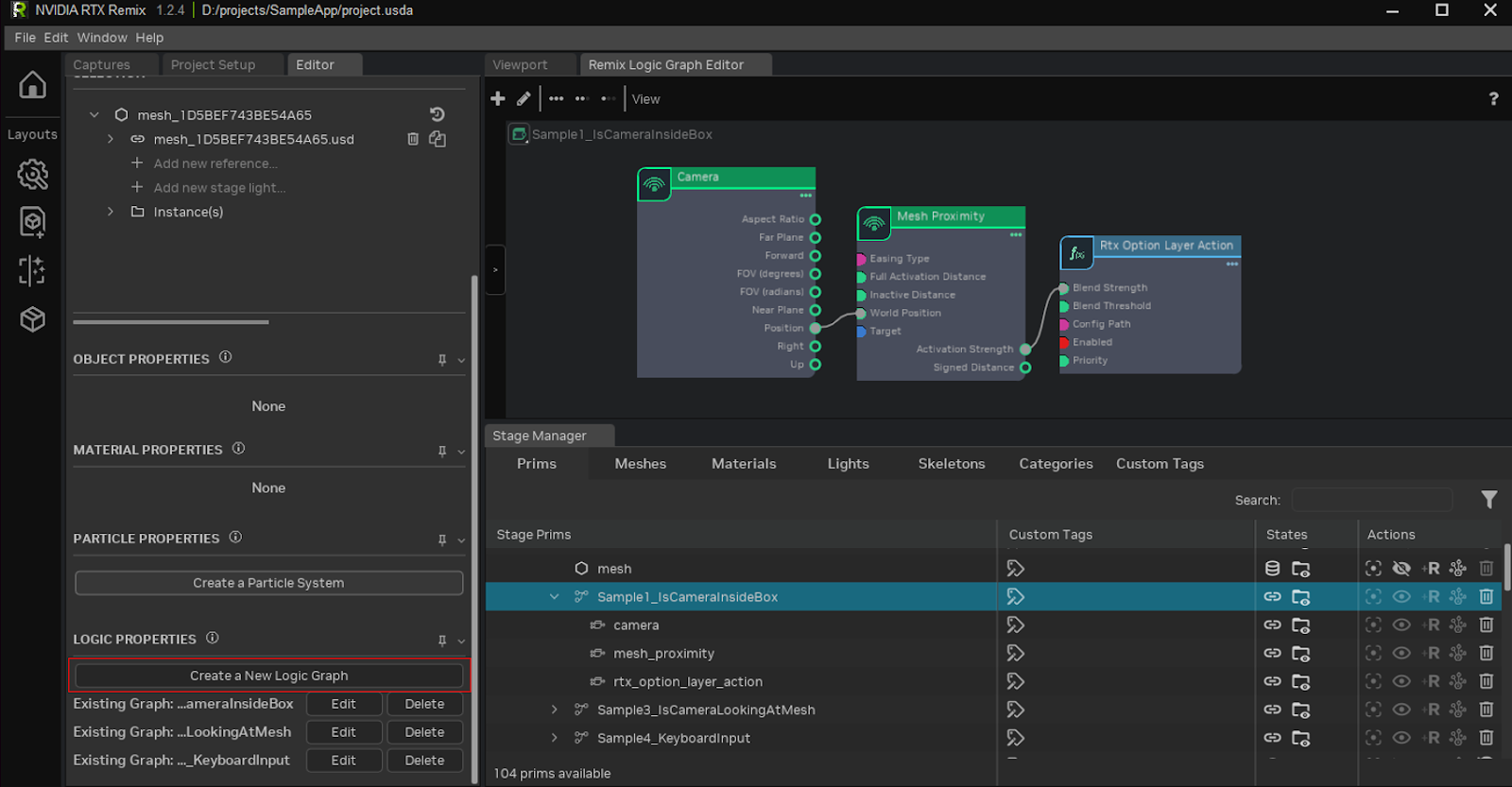The height and width of the screenshot is (787, 1512).
Task: Restore mesh_1D5BEF743BE54A65 with the reset arrow icon
Action: coord(437,114)
